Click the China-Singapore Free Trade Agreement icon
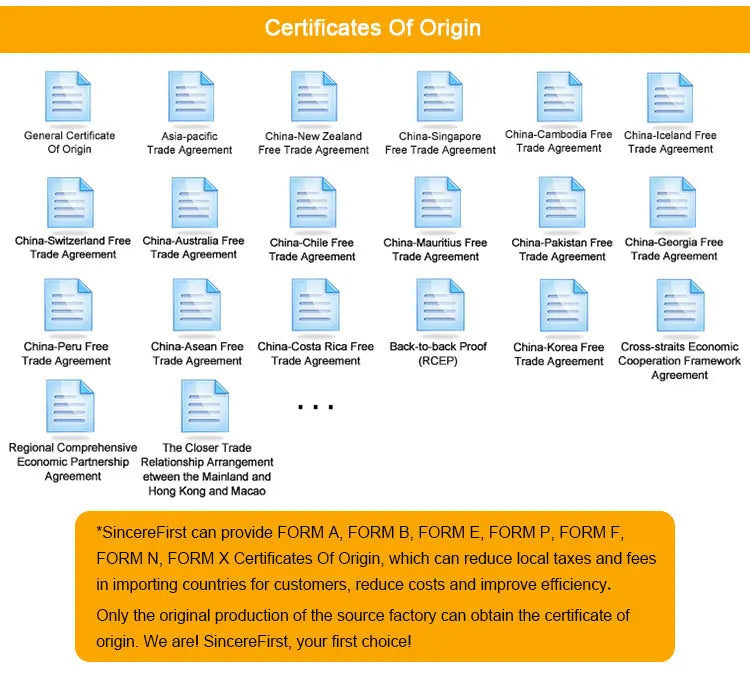Image resolution: width=750 pixels, height=673 pixels. pos(440,96)
